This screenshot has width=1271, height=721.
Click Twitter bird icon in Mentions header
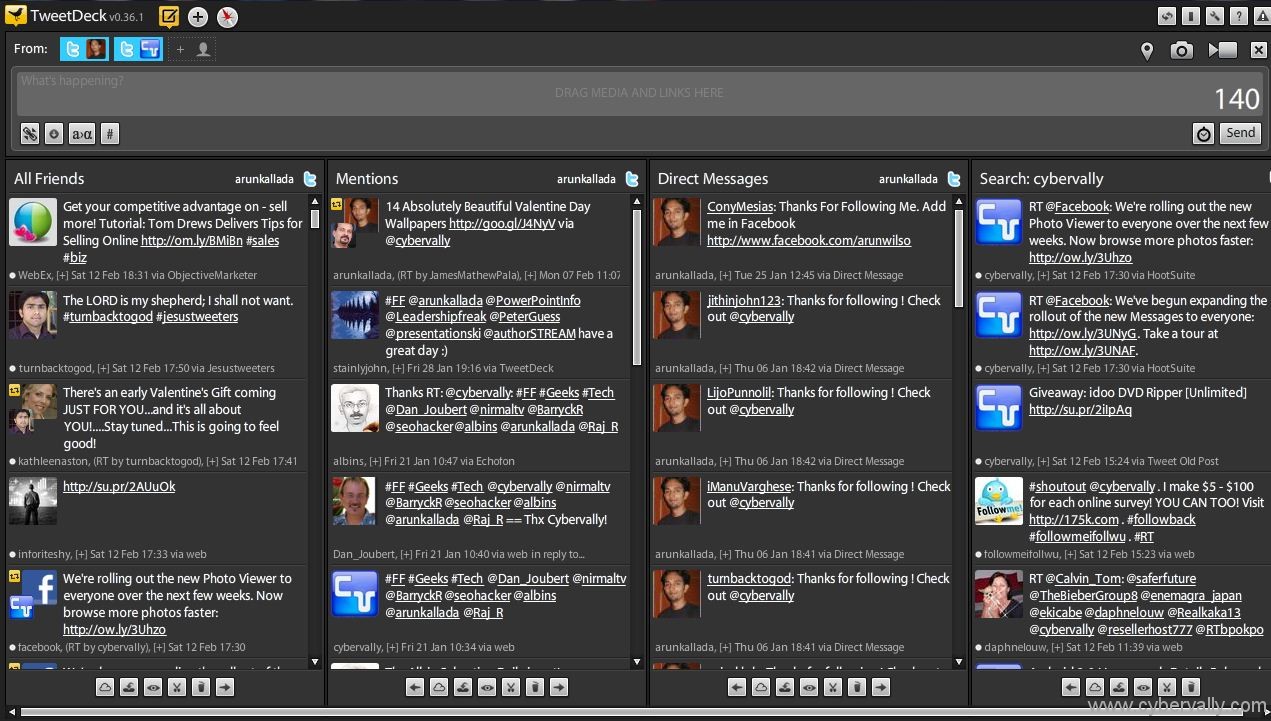tap(632, 179)
